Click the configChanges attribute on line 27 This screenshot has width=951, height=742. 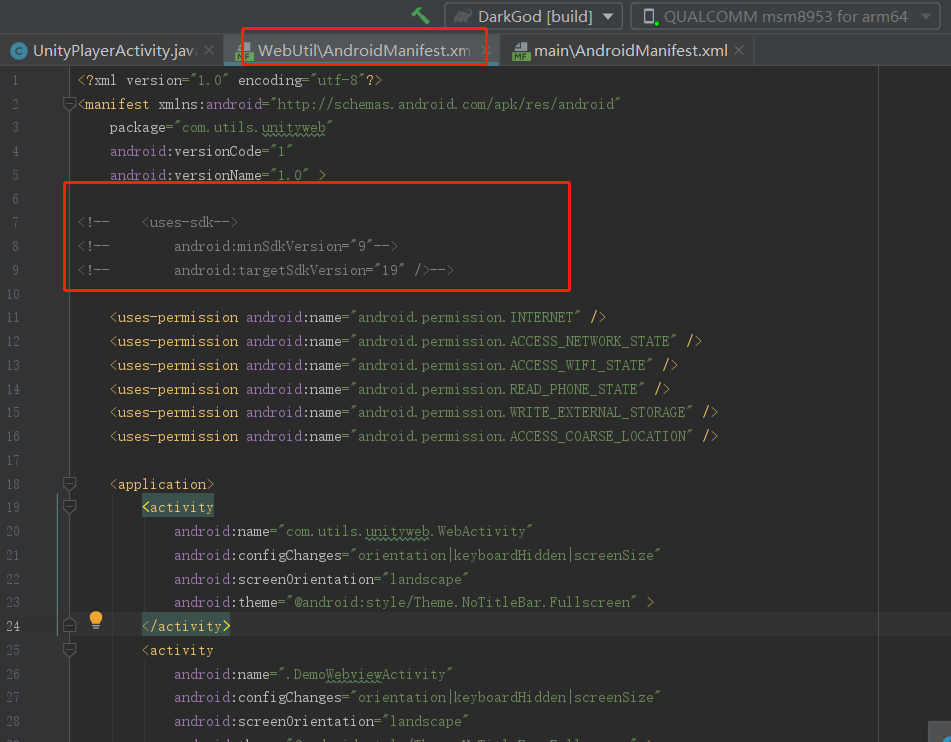click(417, 698)
